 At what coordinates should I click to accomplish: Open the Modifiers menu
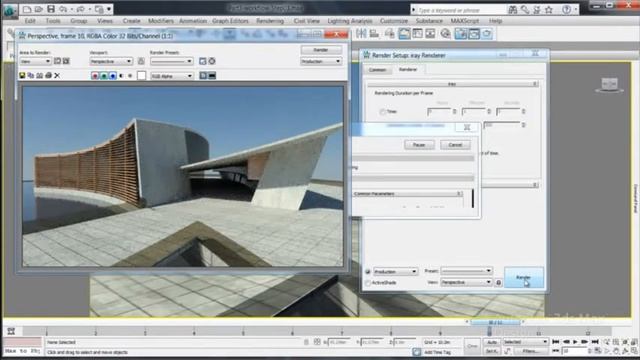(x=160, y=21)
